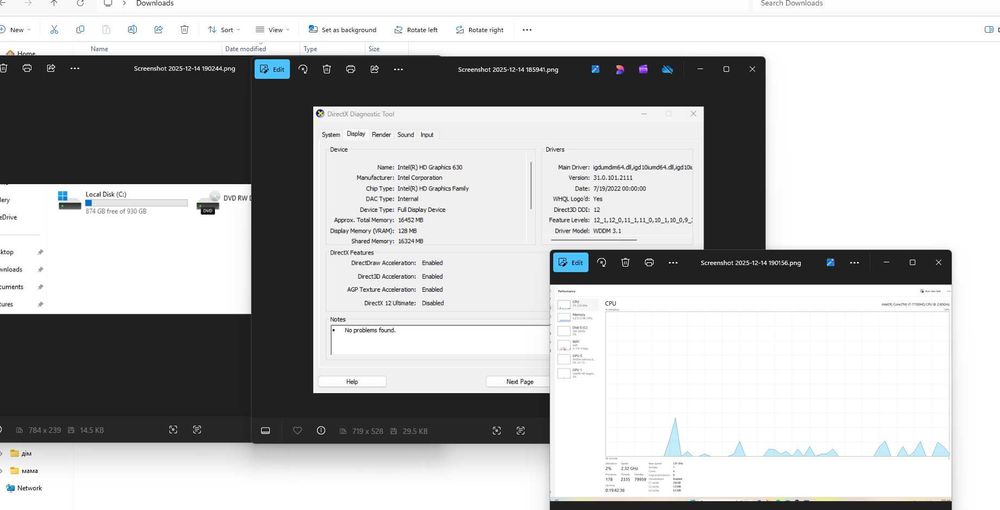Viewport: 1000px width, 510px height.
Task: Go up one folder level in Explorer
Action: pyautogui.click(x=54, y=3)
